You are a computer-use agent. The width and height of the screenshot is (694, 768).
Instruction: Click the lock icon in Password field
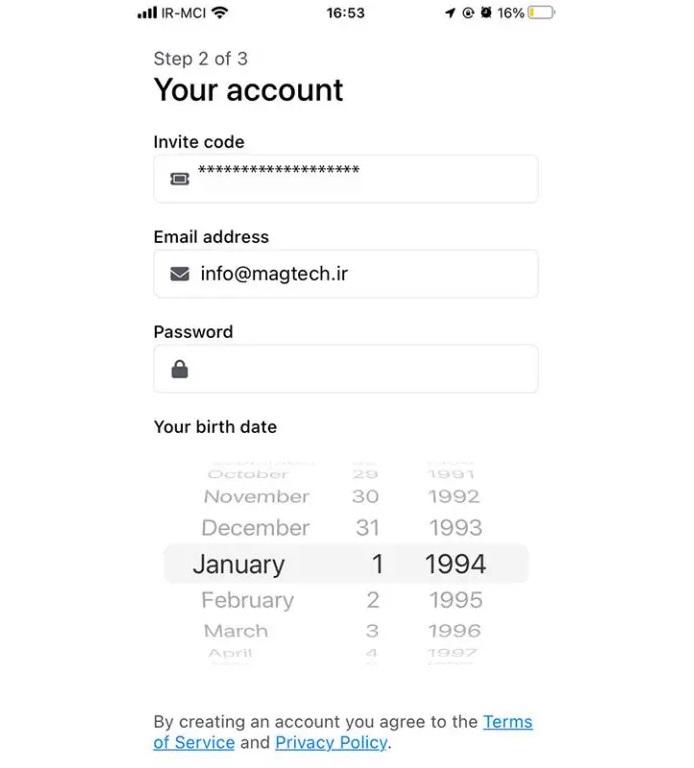(x=179, y=369)
